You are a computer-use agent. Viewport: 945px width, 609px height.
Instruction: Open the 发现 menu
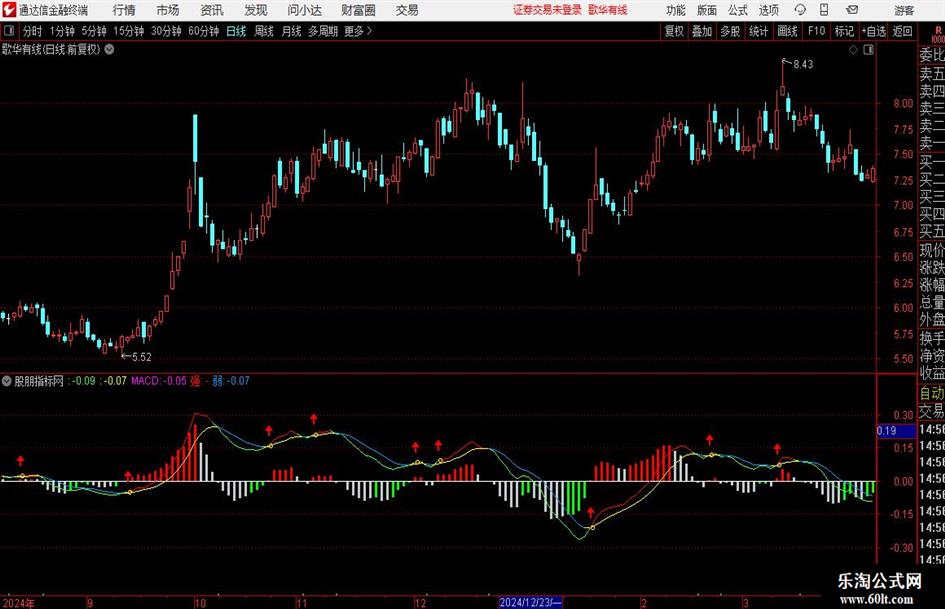[x=256, y=10]
